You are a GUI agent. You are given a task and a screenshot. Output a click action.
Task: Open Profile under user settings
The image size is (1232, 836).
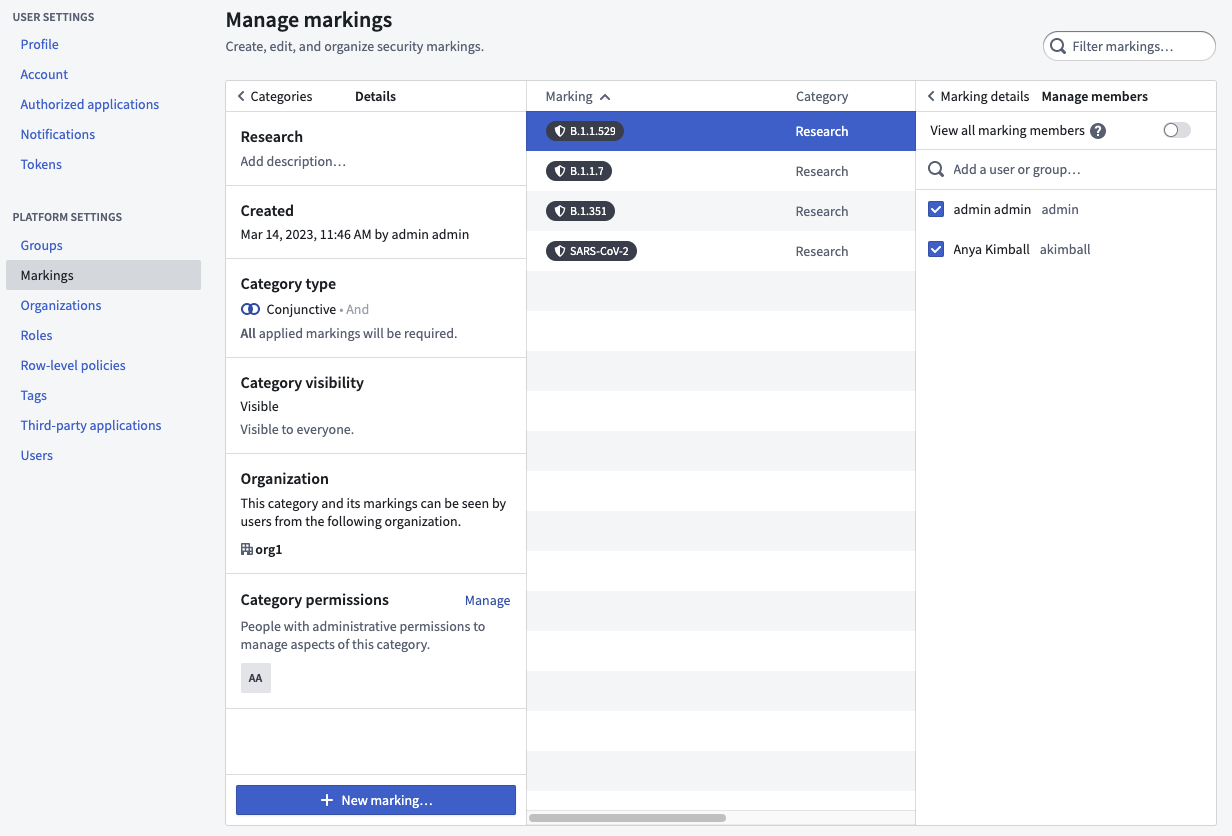click(40, 44)
